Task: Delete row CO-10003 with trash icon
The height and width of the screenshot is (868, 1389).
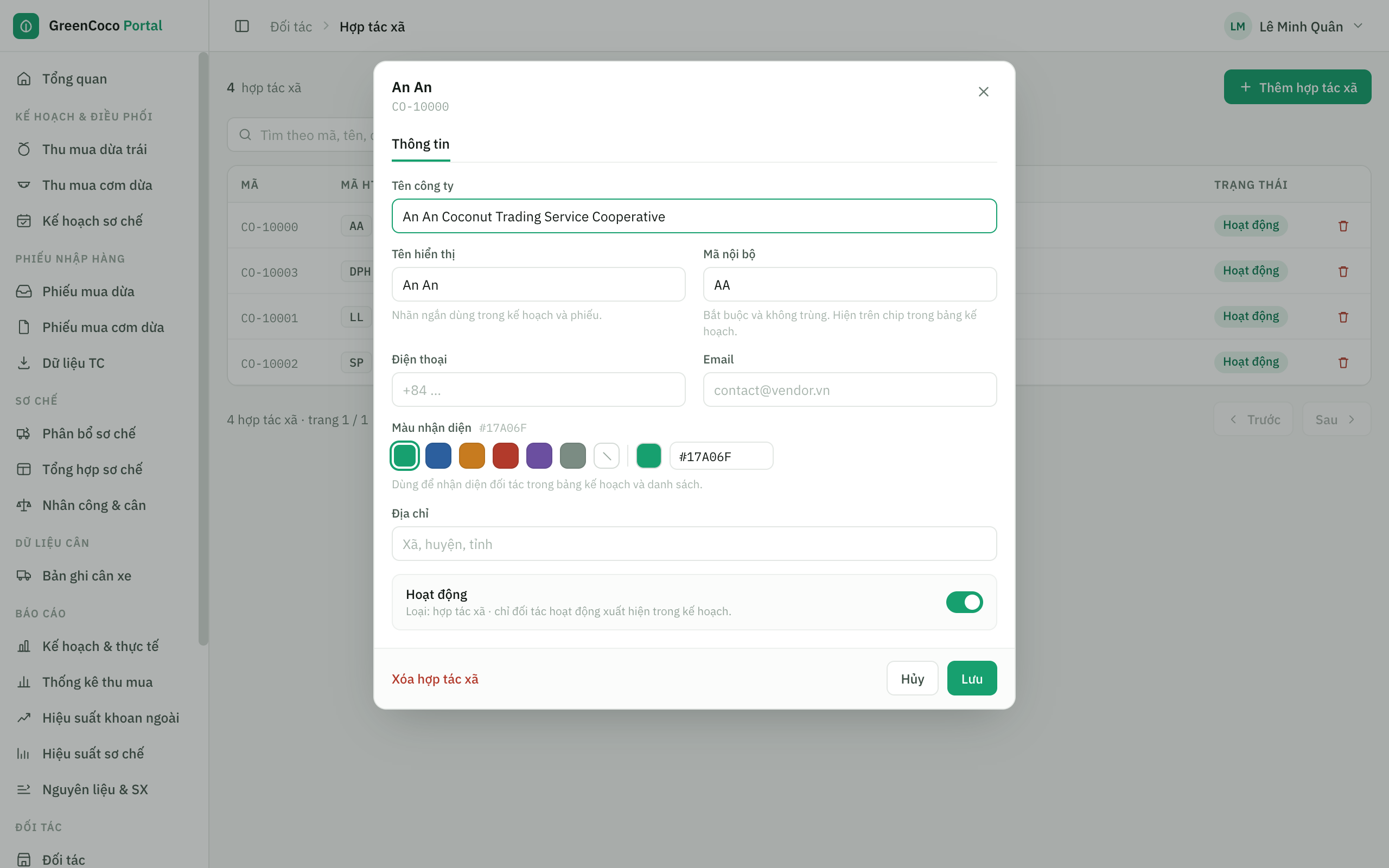Action: (x=1343, y=272)
